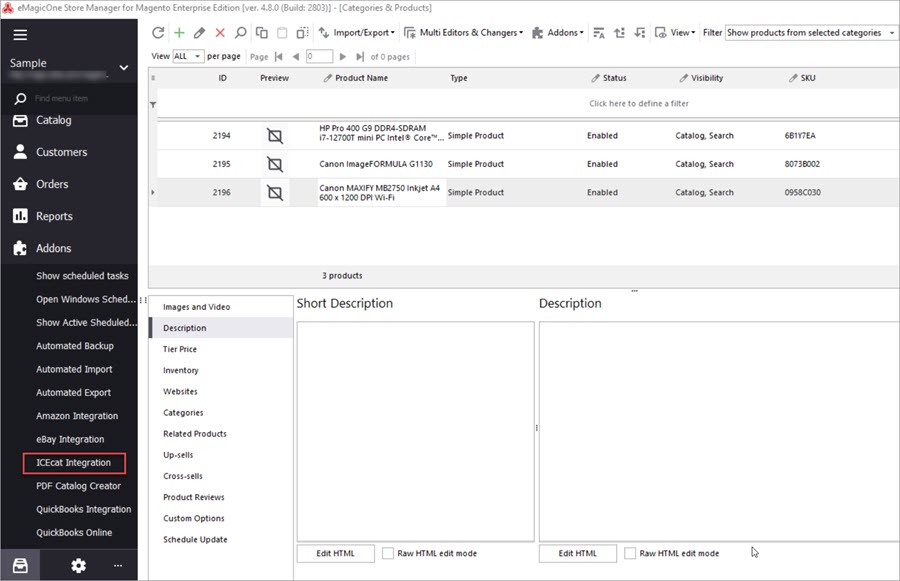Click preview image icon for product 2194
The width and height of the screenshot is (900, 581).
[275, 136]
